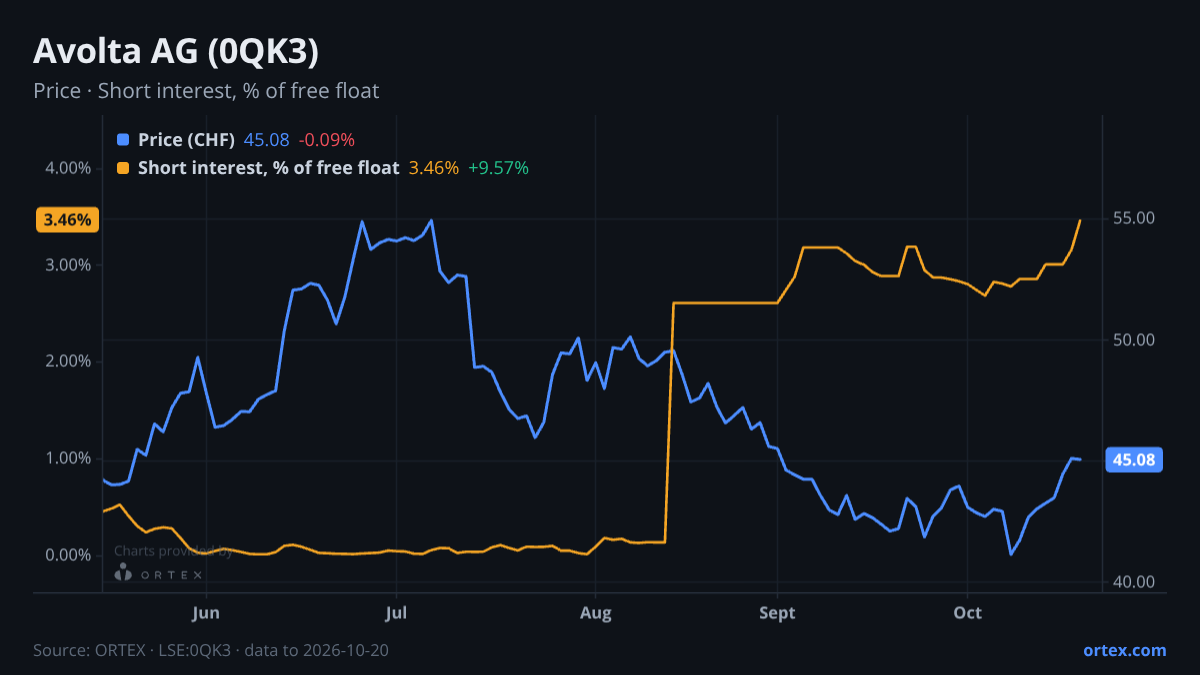The width and height of the screenshot is (1200, 675).
Task: Click the Jun x-axis label
Action: click(206, 612)
